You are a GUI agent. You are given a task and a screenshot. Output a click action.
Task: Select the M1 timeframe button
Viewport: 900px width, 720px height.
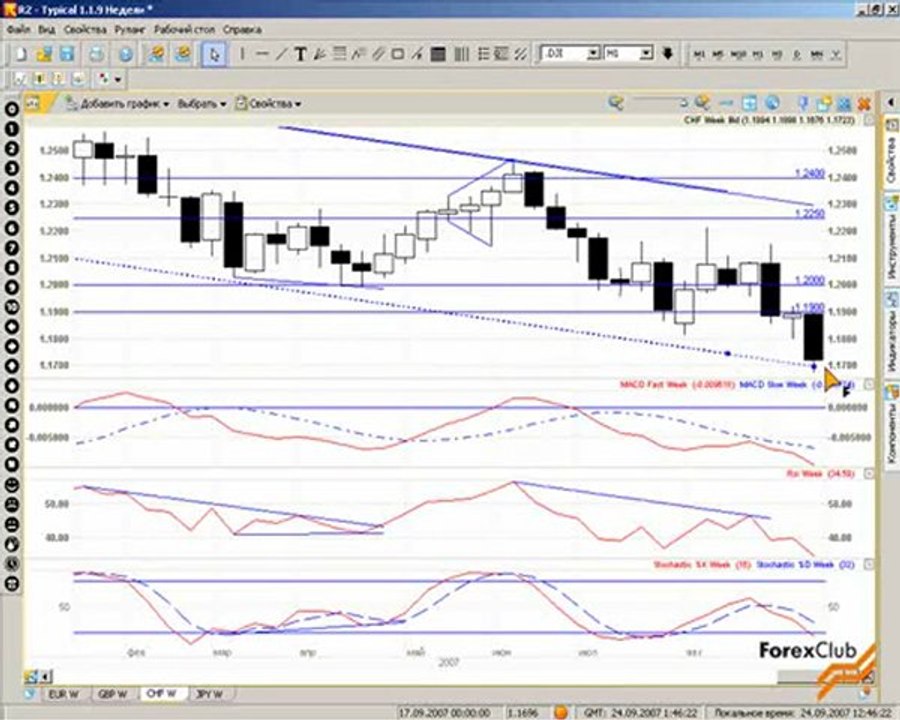[699, 55]
